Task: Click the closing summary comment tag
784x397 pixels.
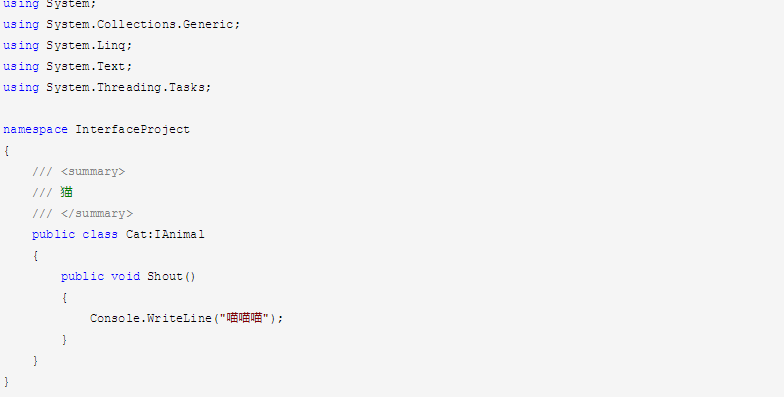Action: [x=97, y=214]
